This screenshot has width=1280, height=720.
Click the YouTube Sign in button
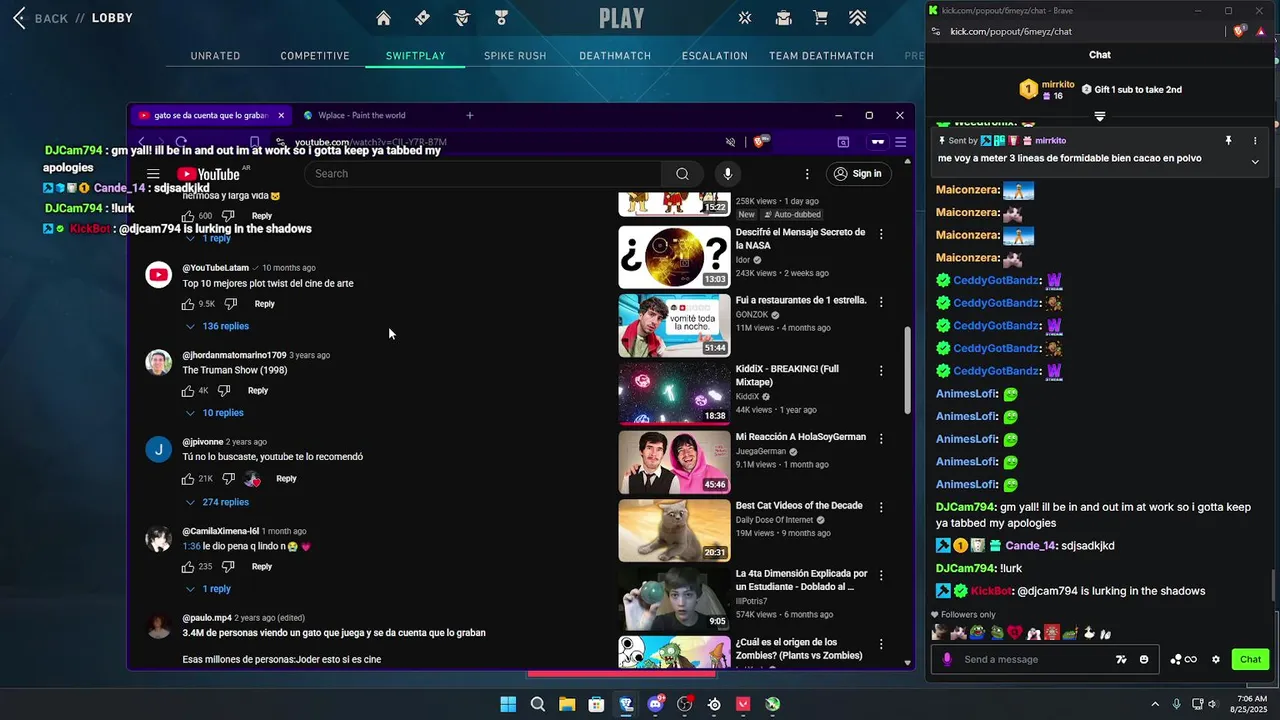[x=859, y=174]
